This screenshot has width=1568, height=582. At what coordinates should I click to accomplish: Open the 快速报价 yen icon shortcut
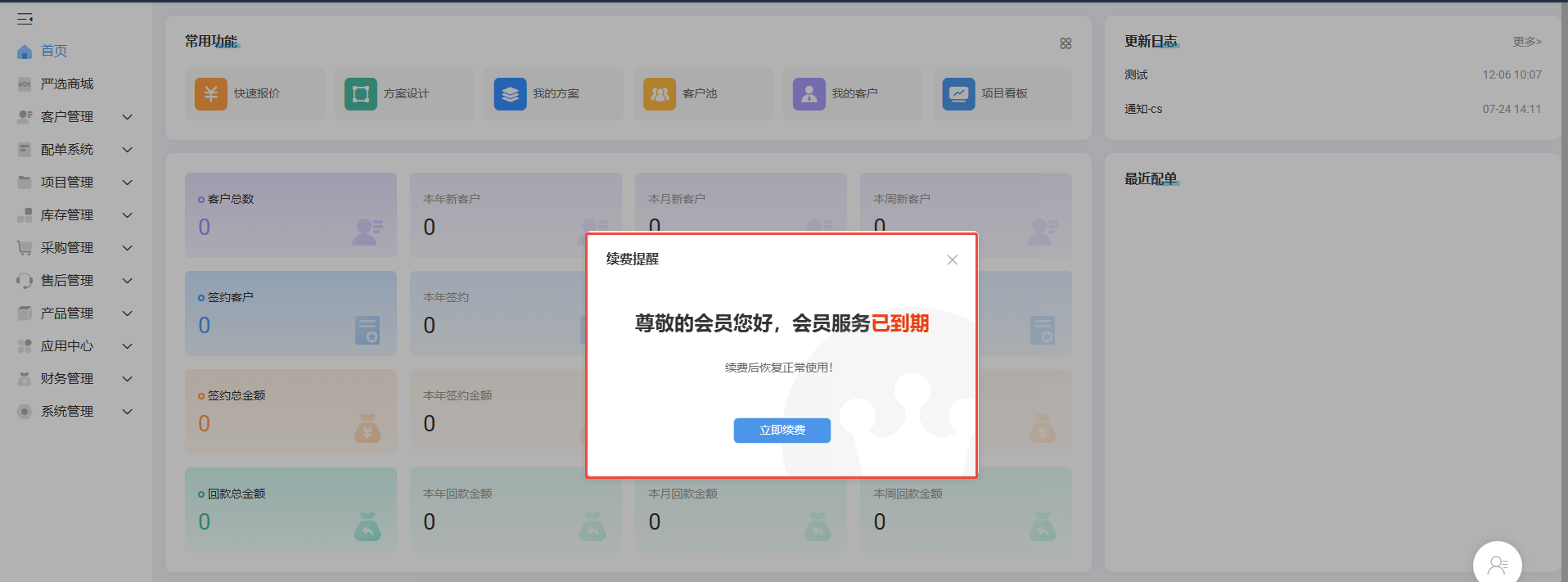click(211, 94)
